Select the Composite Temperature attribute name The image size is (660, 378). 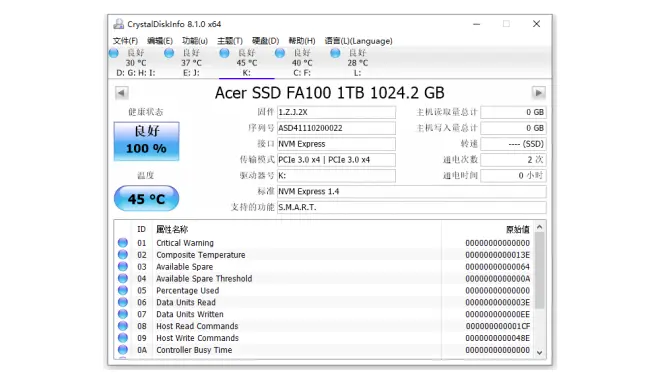click(201, 255)
